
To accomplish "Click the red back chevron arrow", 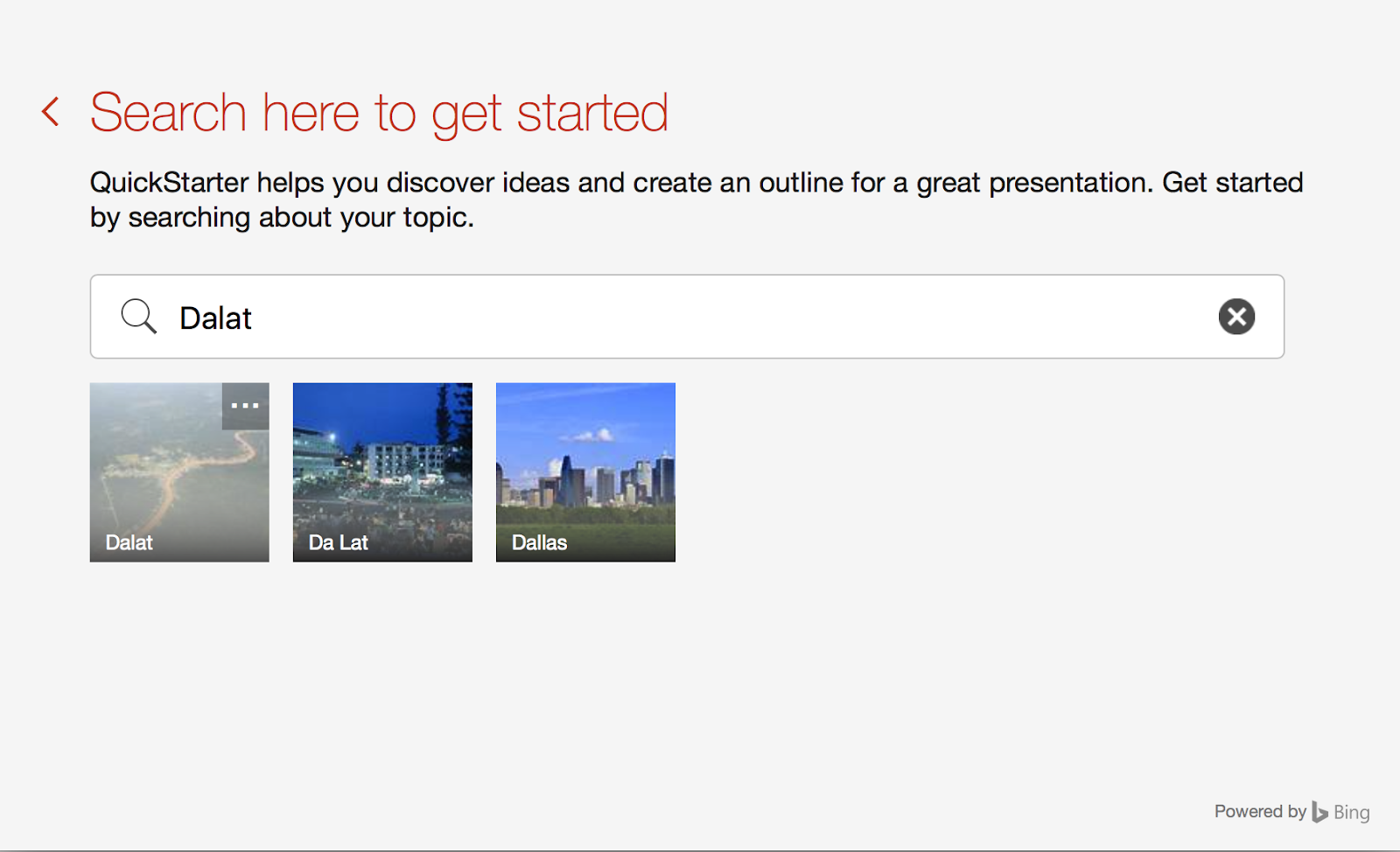I will [51, 112].
